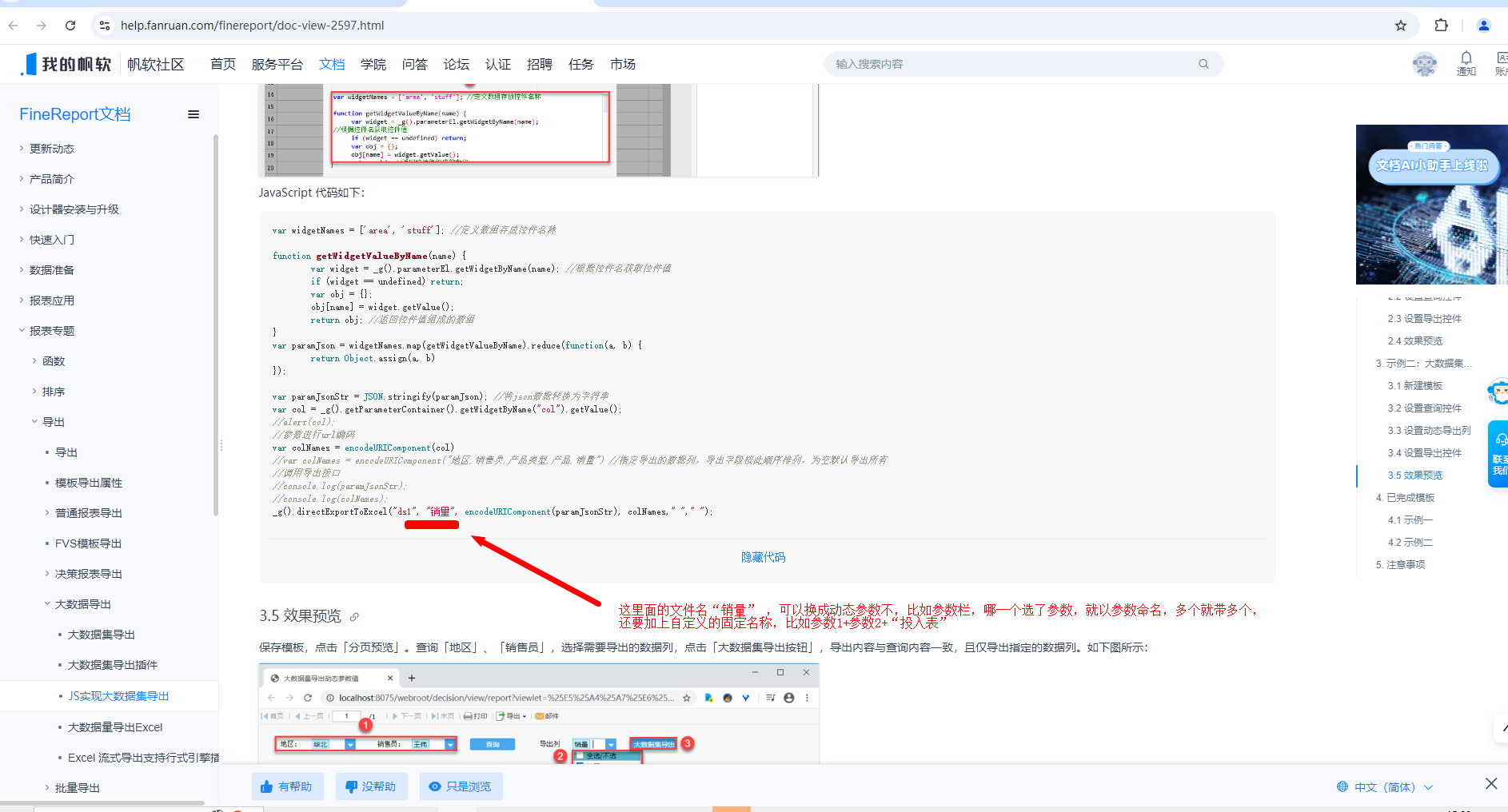Open the 服务平台 nav item

click(x=277, y=64)
